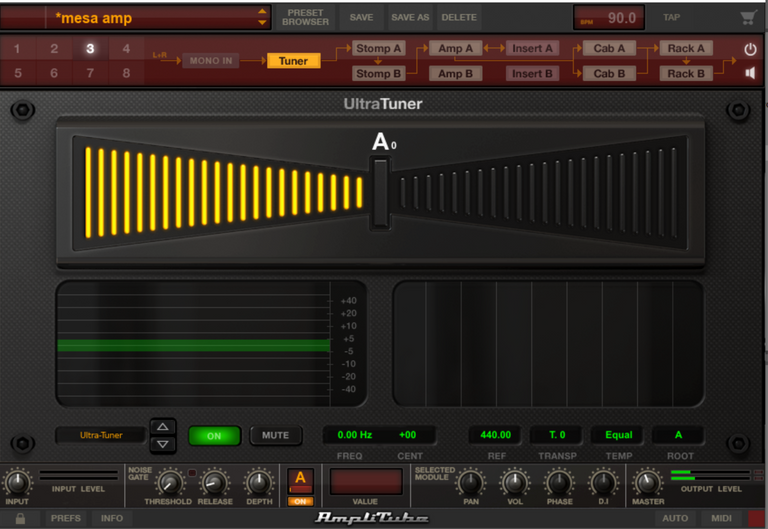Click the PHASE knob

tap(559, 483)
